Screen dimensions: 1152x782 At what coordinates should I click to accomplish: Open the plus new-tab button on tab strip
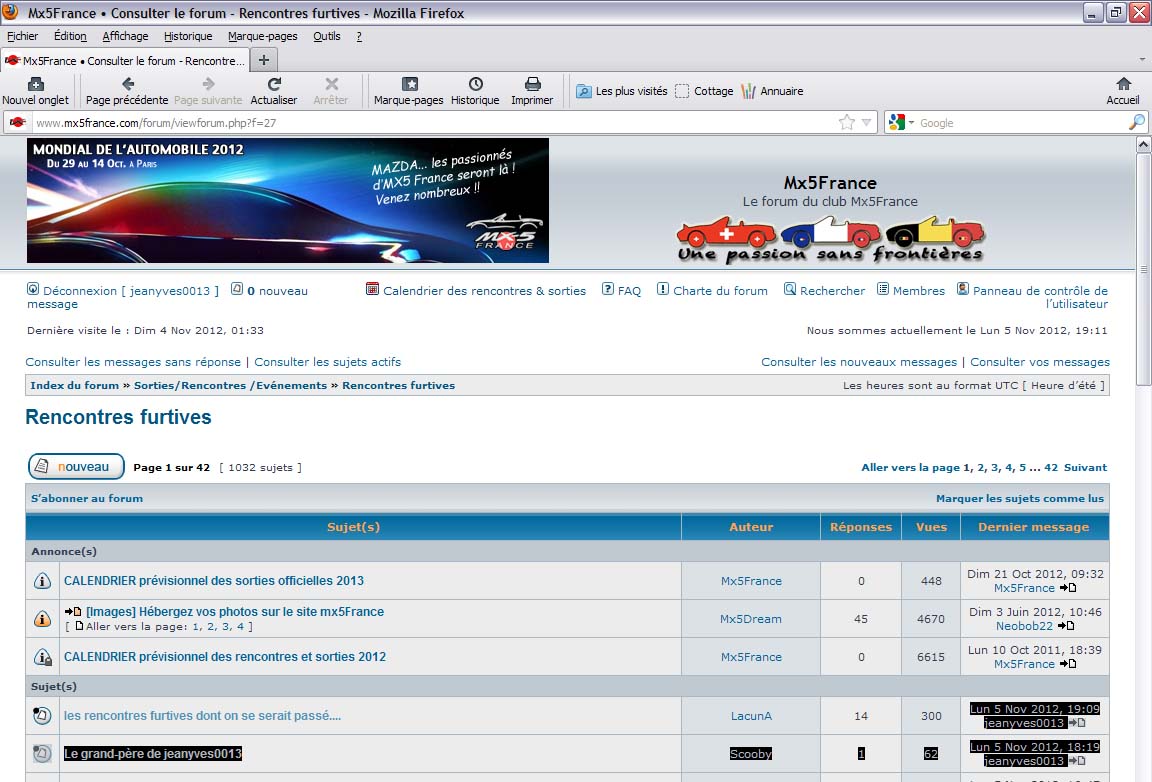(x=264, y=60)
